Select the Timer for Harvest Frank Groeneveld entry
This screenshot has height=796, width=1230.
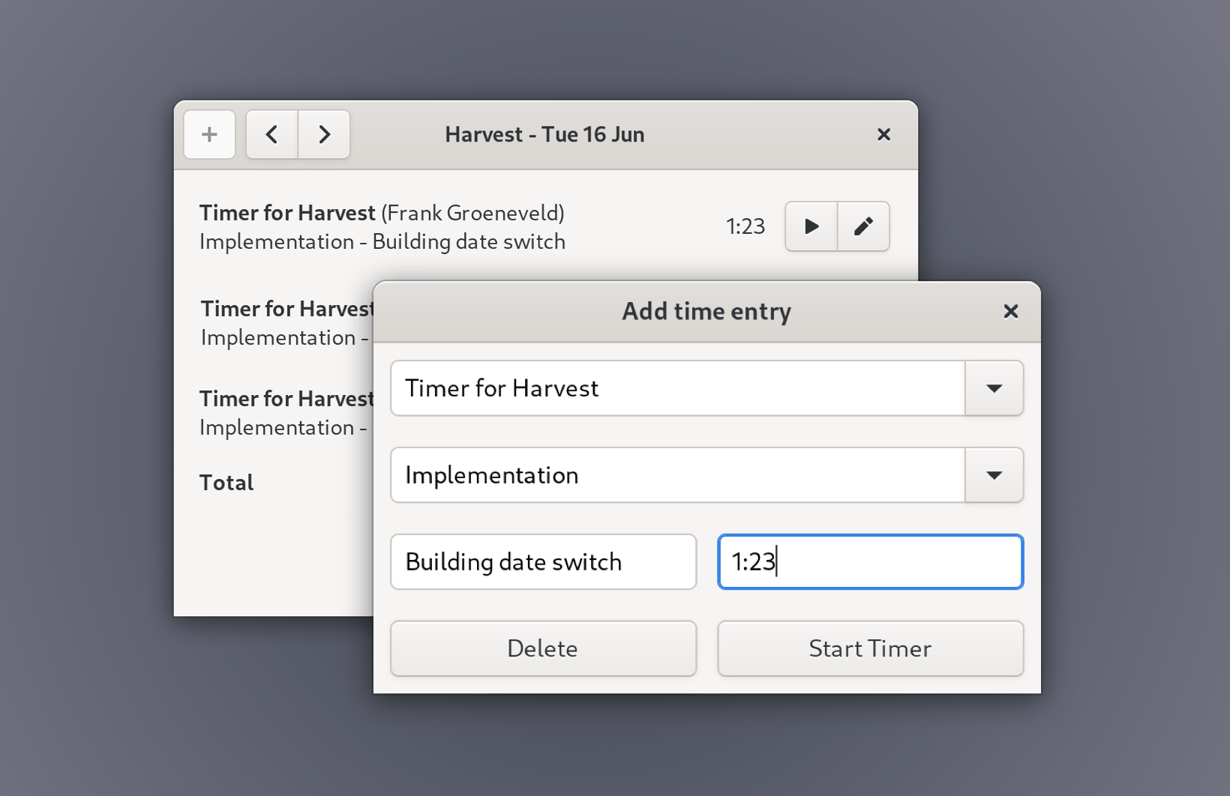(383, 227)
